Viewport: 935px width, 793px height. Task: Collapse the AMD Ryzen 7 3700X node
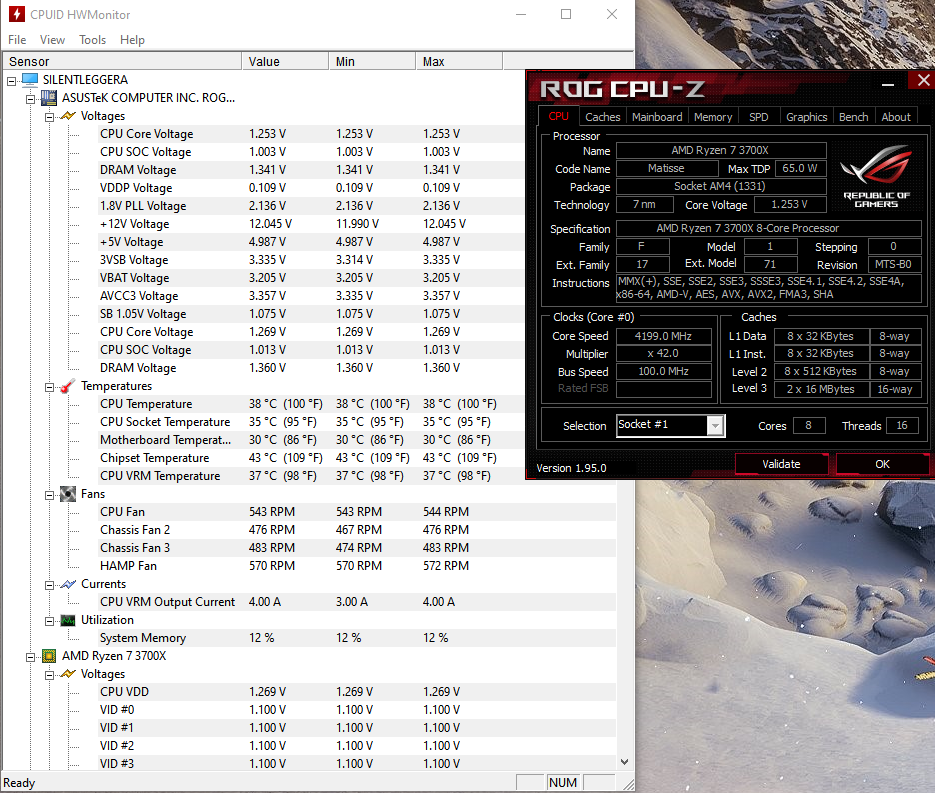pos(30,657)
